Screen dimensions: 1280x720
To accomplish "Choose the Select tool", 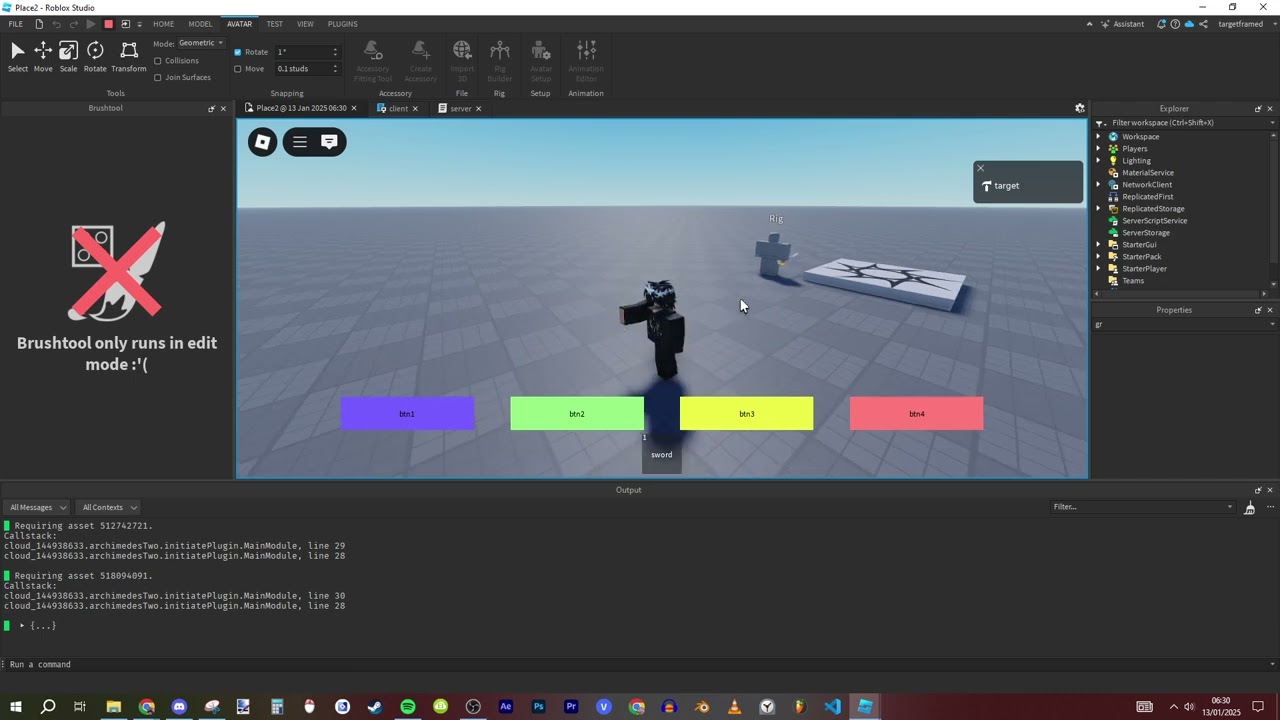I will click(18, 57).
